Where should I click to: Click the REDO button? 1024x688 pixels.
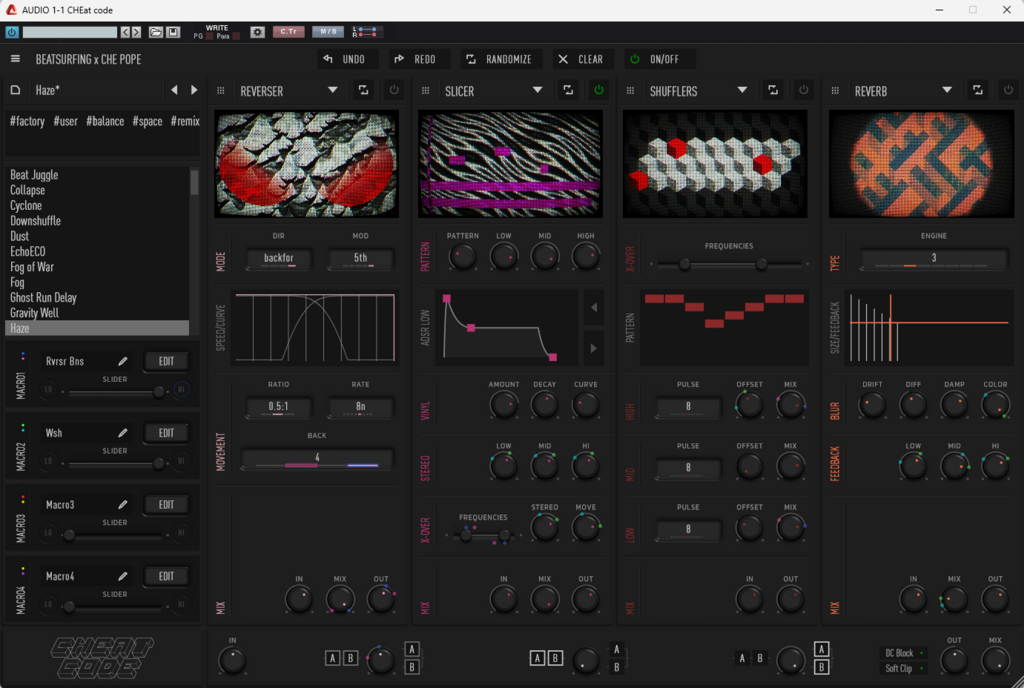(x=417, y=59)
